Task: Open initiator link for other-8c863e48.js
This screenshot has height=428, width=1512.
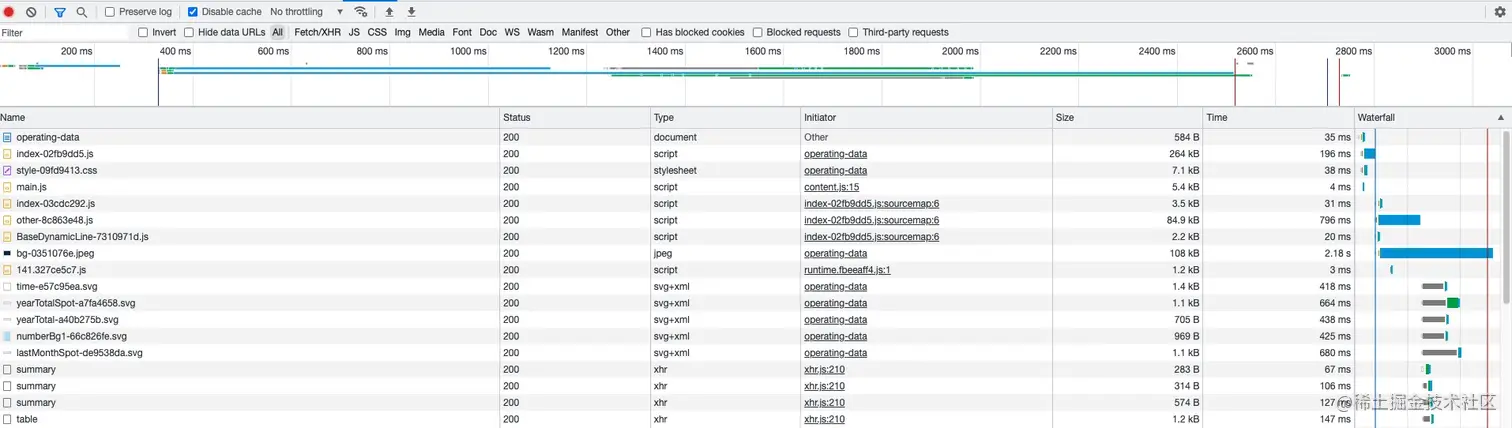Action: coord(871,220)
